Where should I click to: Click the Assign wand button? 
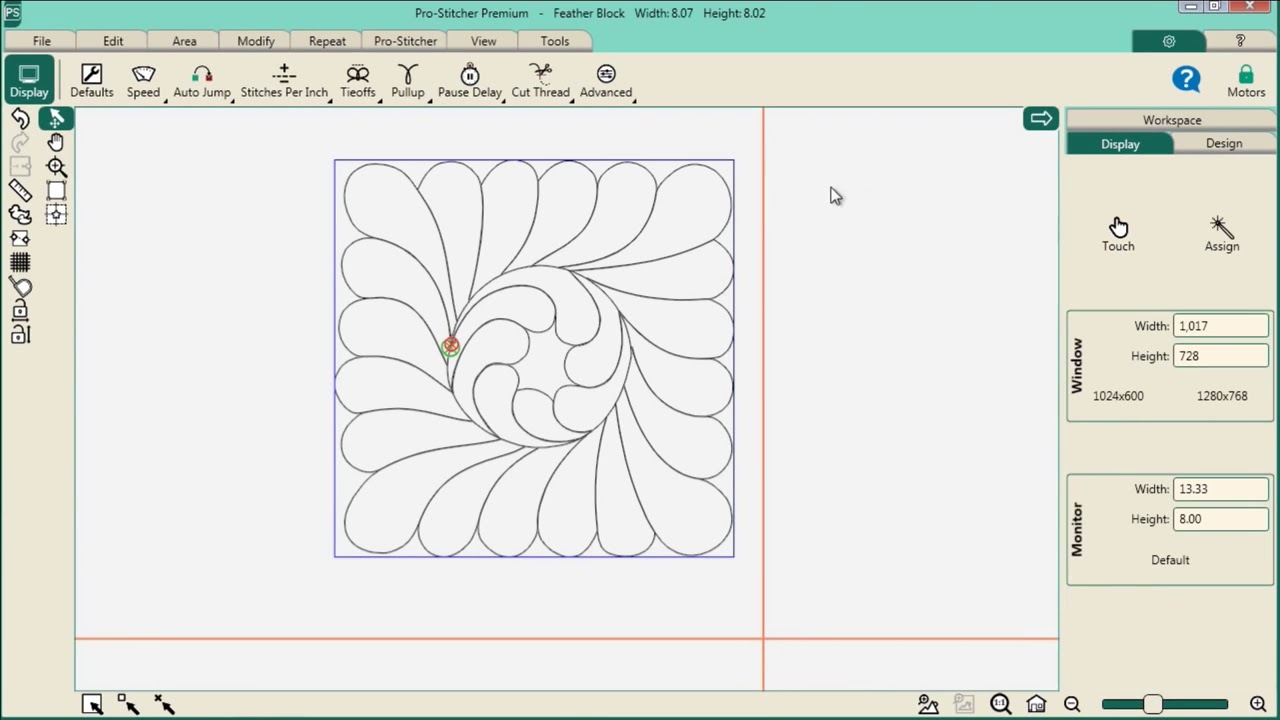click(x=1222, y=234)
